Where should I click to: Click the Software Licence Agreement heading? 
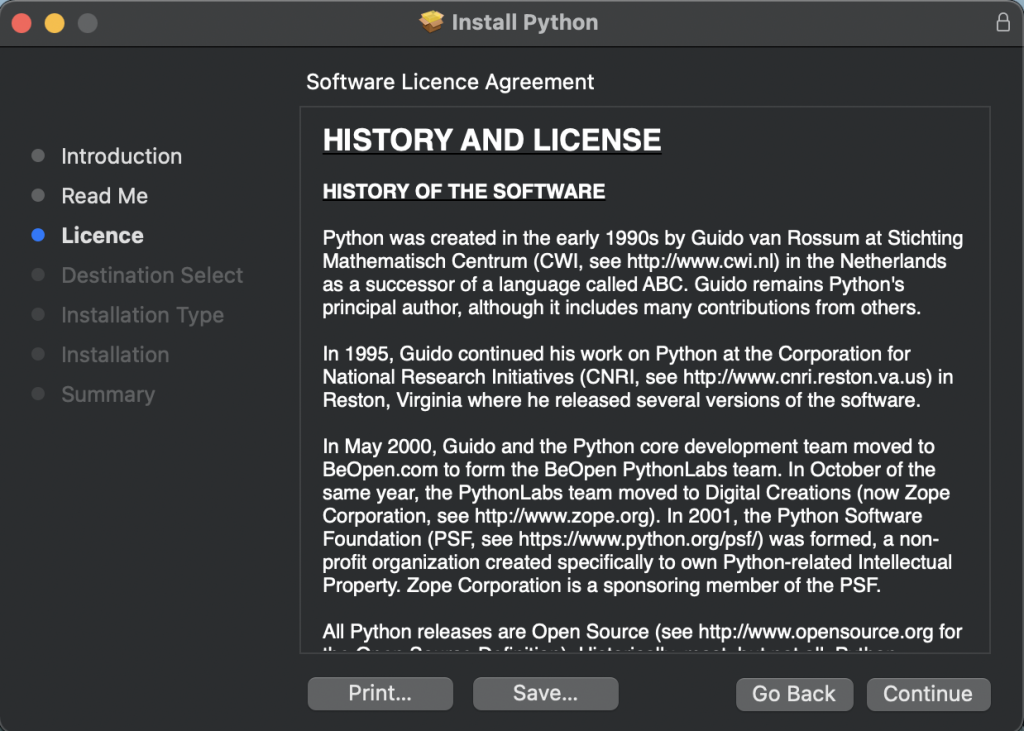450,81
